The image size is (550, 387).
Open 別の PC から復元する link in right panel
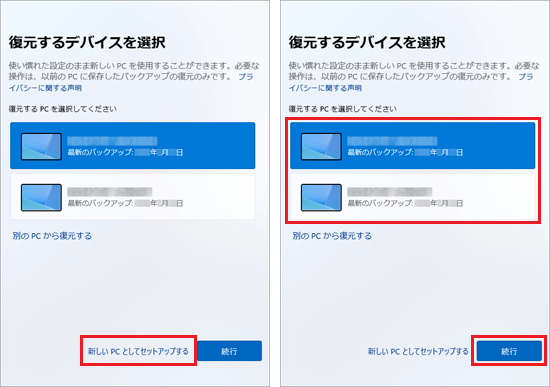pos(332,236)
